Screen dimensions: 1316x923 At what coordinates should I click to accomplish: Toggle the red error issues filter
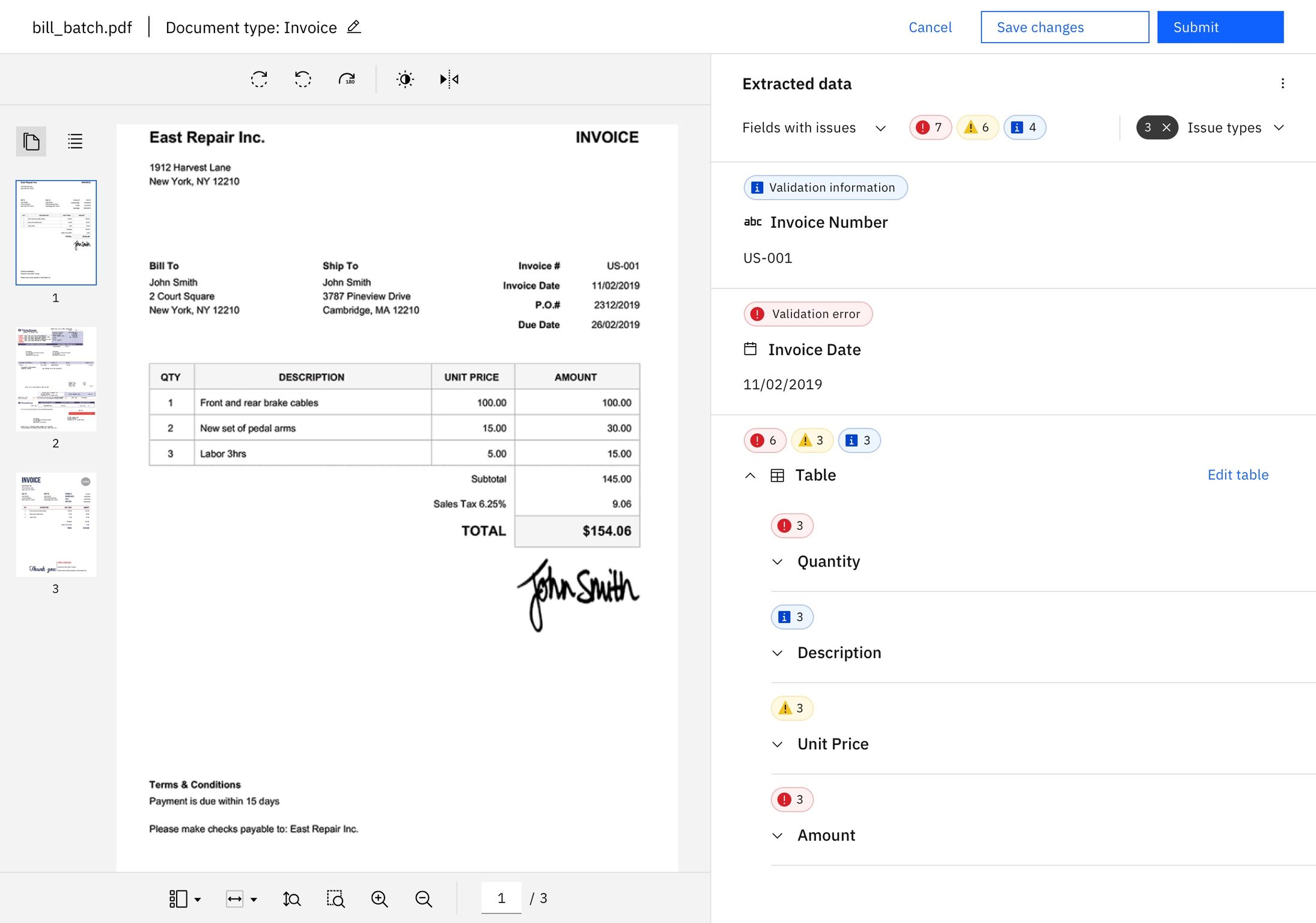tap(930, 127)
